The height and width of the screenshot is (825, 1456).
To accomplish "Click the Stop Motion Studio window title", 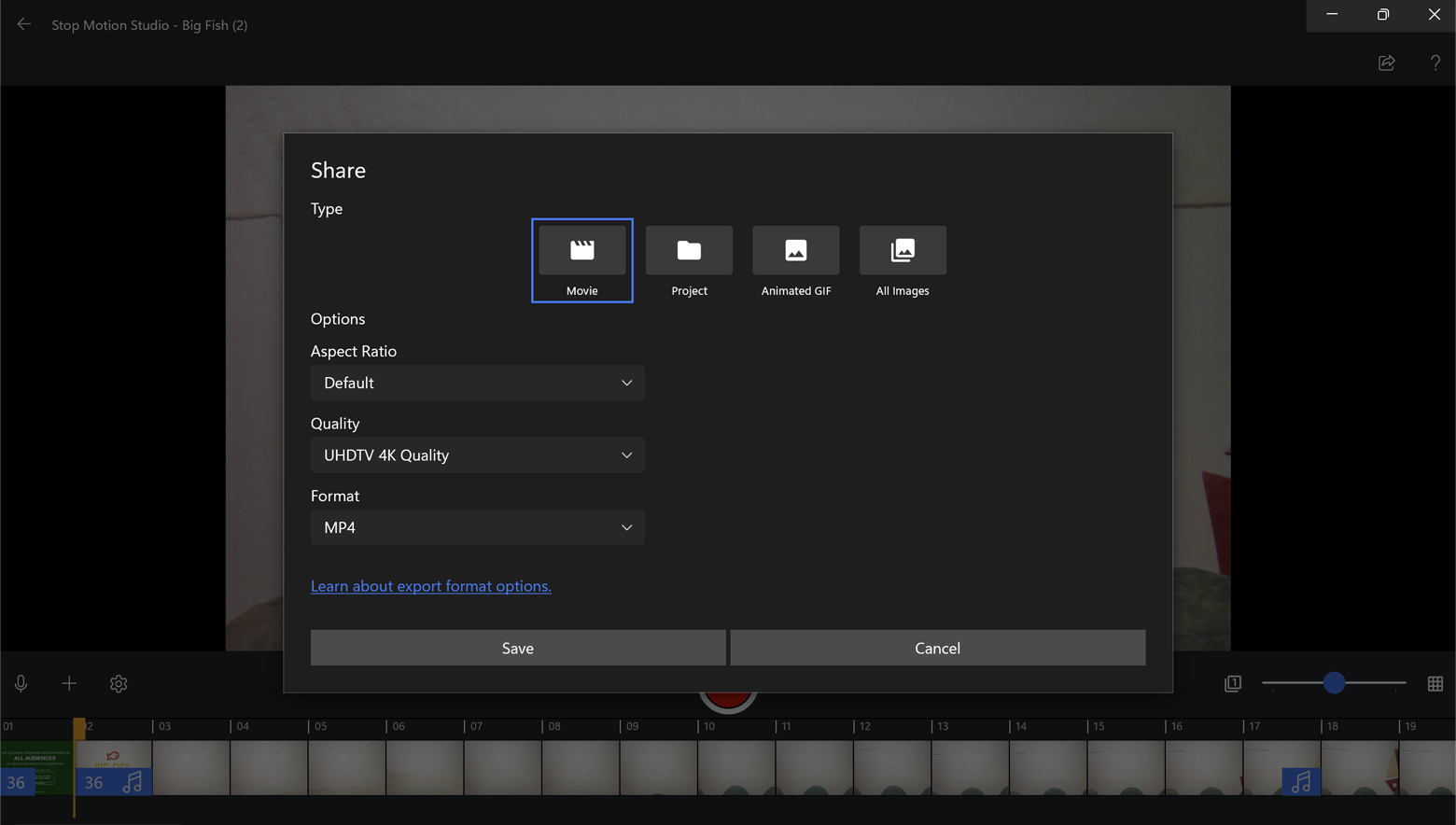I will [x=149, y=25].
